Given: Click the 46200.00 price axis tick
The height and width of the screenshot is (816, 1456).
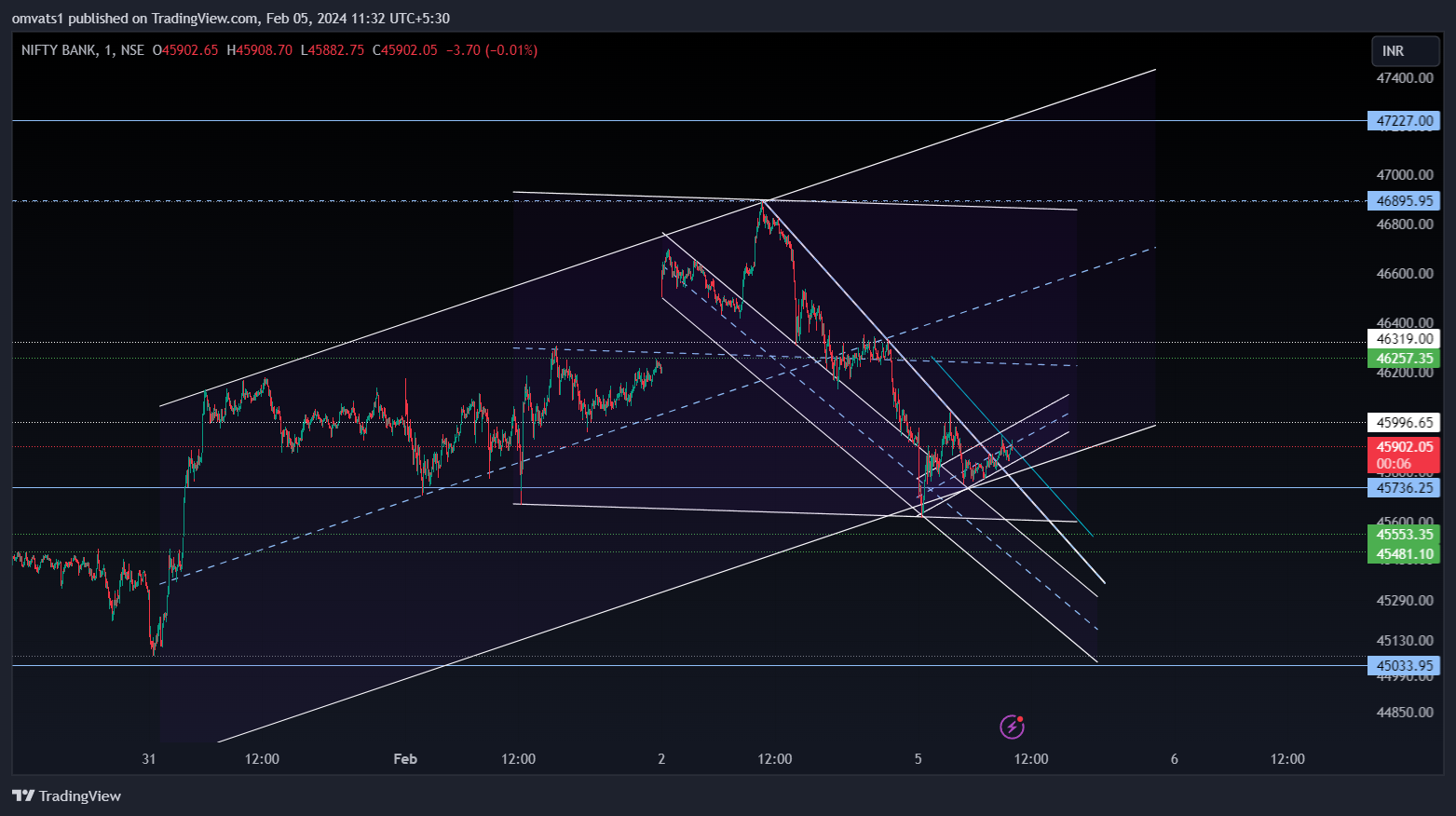Looking at the screenshot, I should pyautogui.click(x=1405, y=372).
